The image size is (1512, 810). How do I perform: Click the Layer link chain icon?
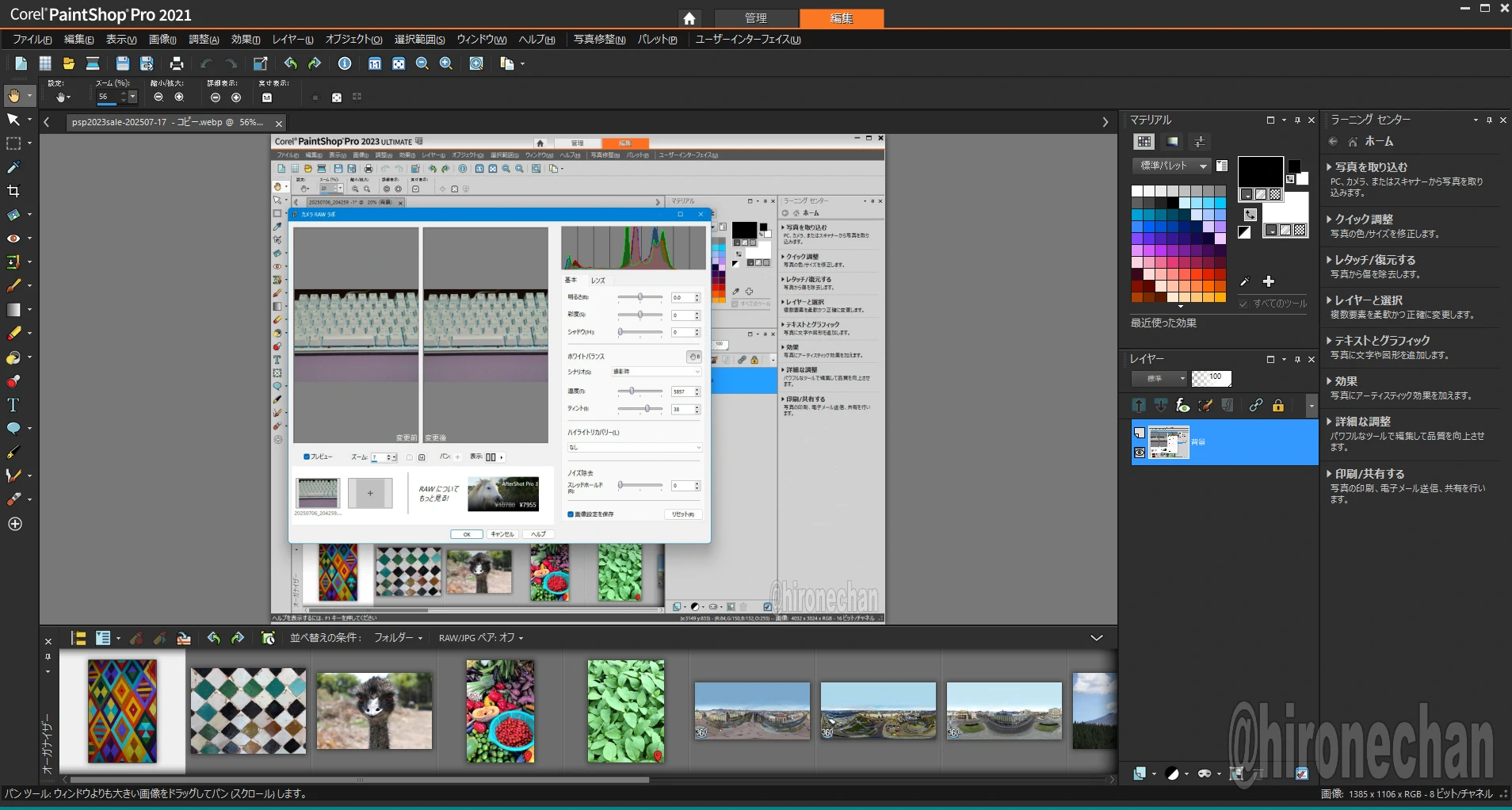coord(1256,406)
